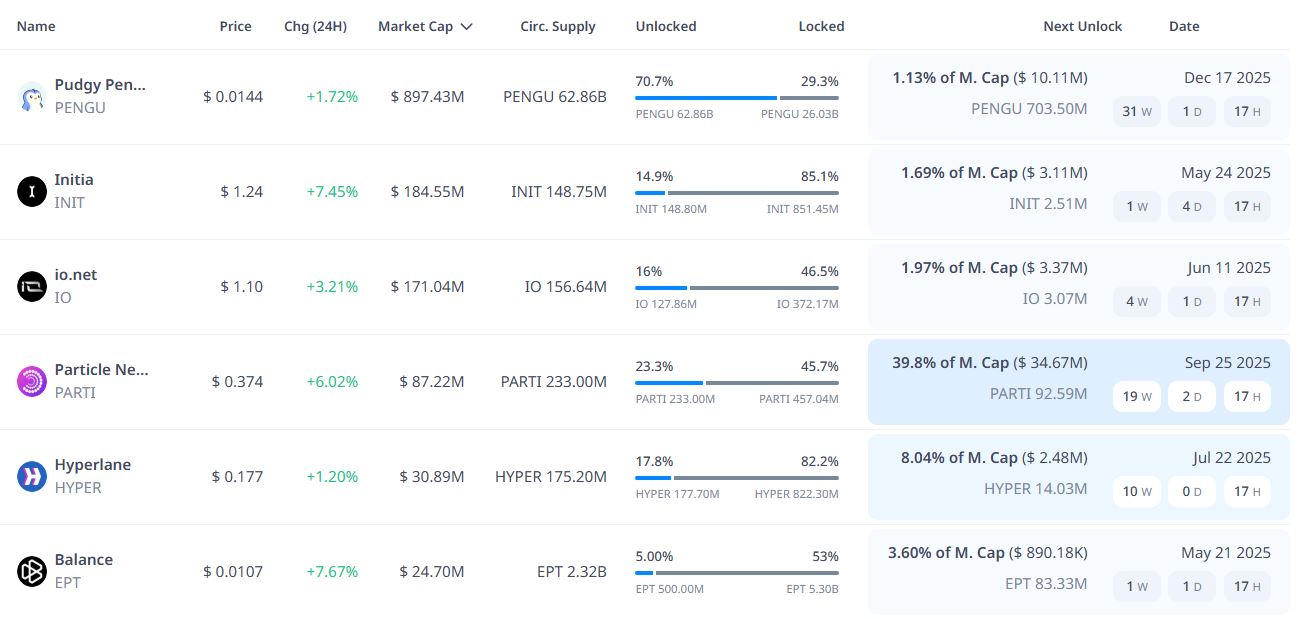Click the 10 W countdown badge
Image resolution: width=1298 pixels, height=619 pixels.
click(x=1137, y=491)
